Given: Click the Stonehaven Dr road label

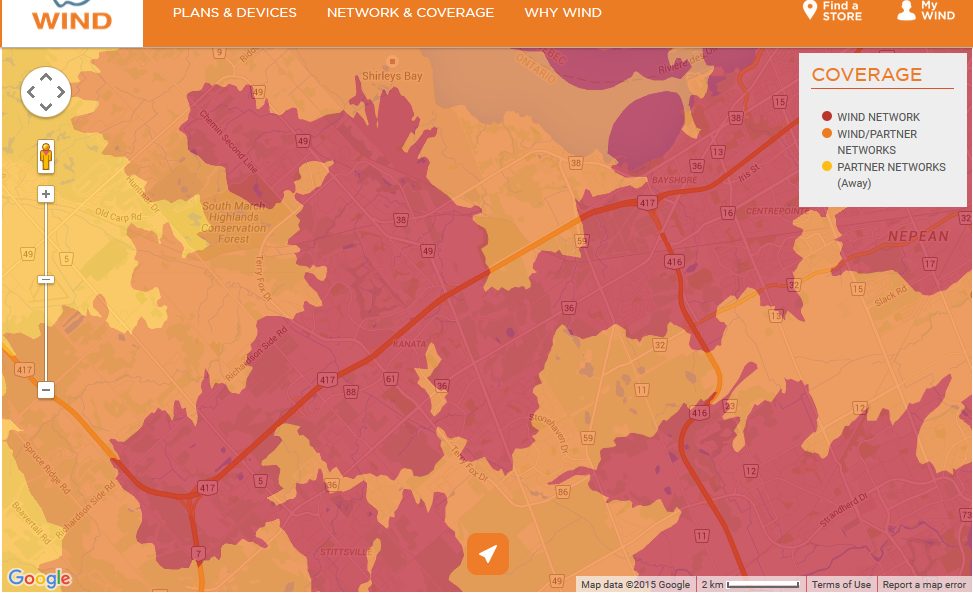Looking at the screenshot, I should click(549, 433).
